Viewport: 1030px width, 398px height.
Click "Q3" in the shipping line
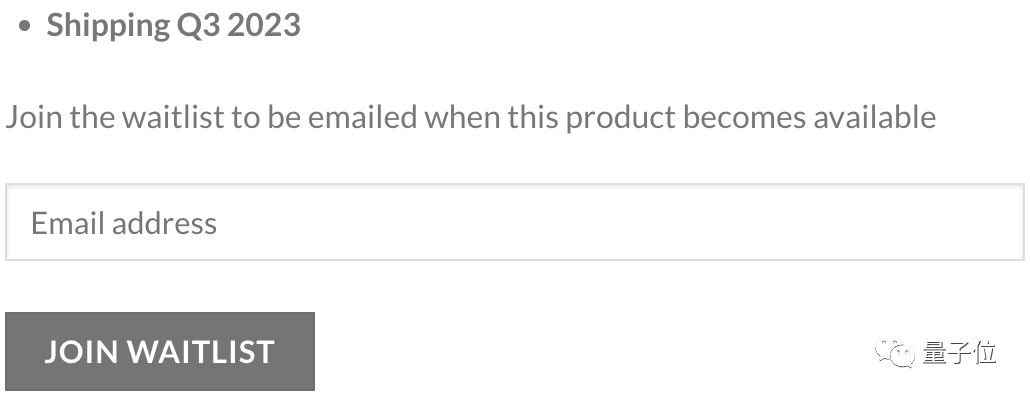click(x=199, y=26)
